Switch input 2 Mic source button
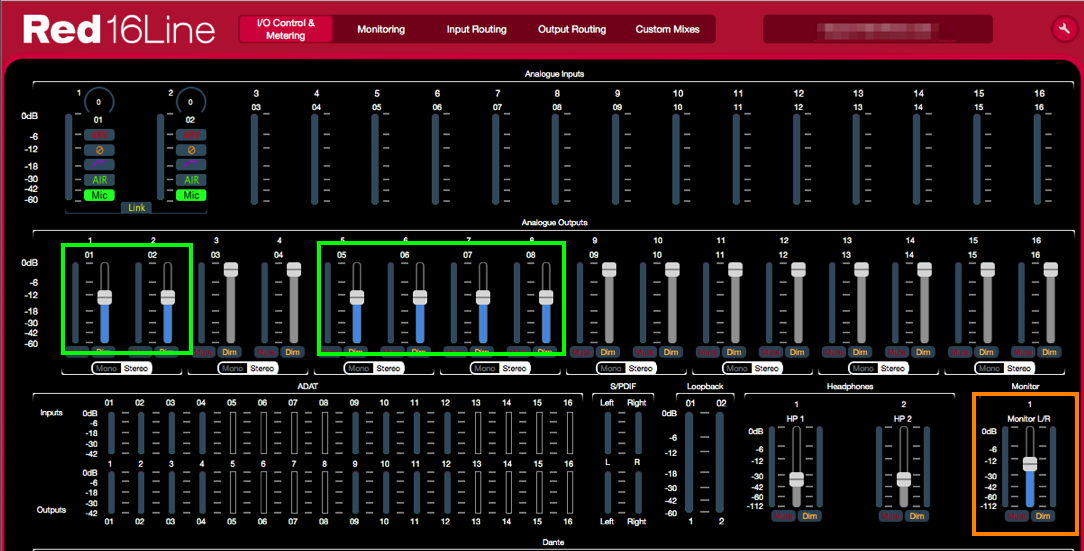Screen dimensions: 1084x551 click(191, 196)
